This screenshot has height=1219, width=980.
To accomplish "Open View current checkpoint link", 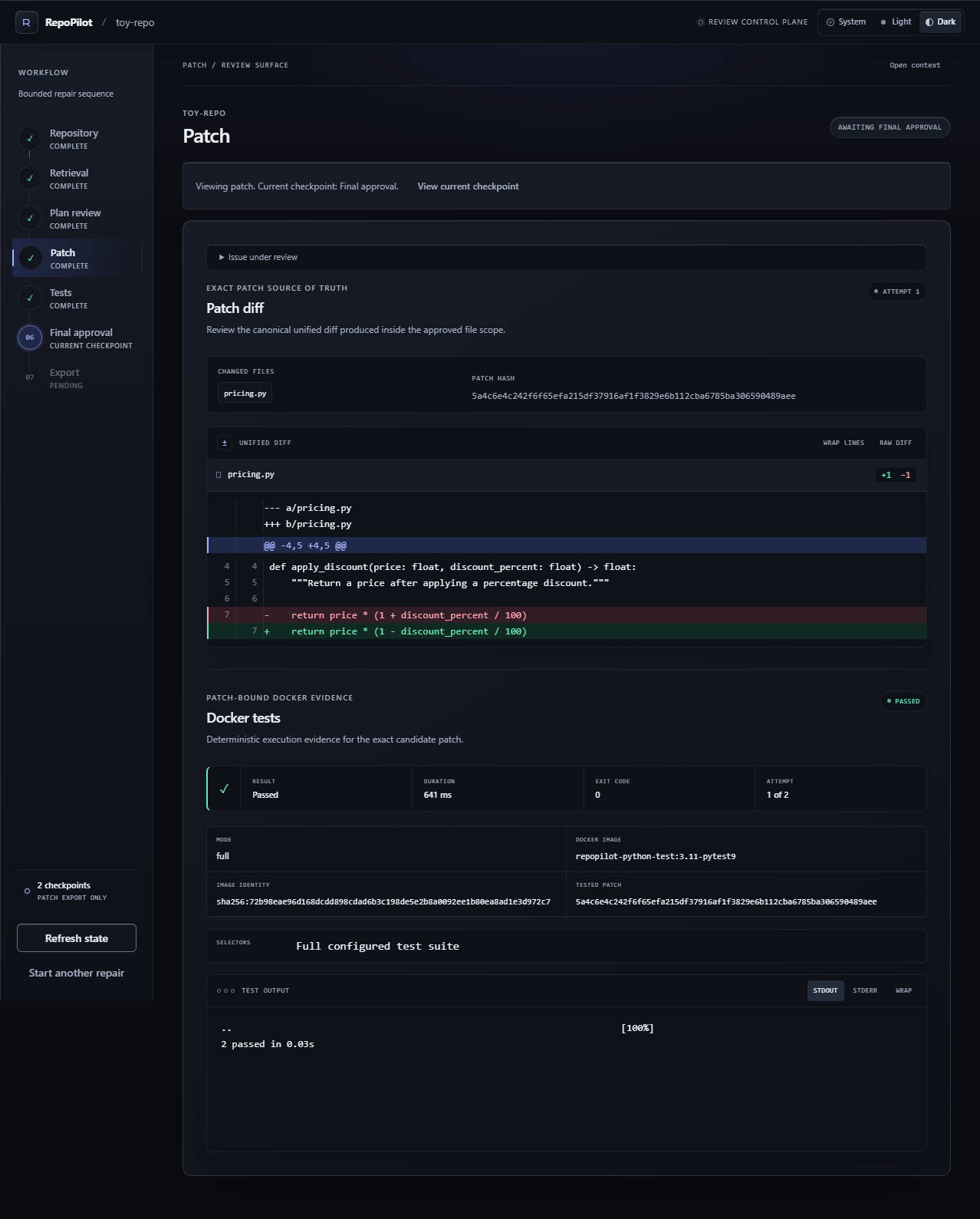I will 468,186.
